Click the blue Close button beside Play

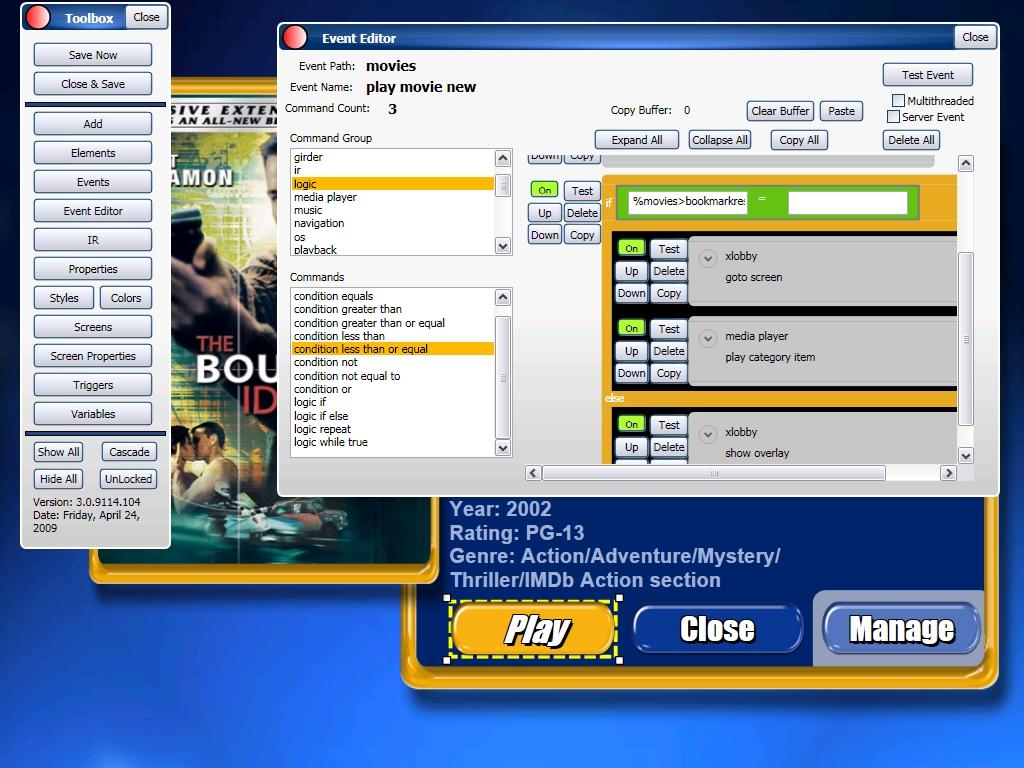[x=718, y=629]
